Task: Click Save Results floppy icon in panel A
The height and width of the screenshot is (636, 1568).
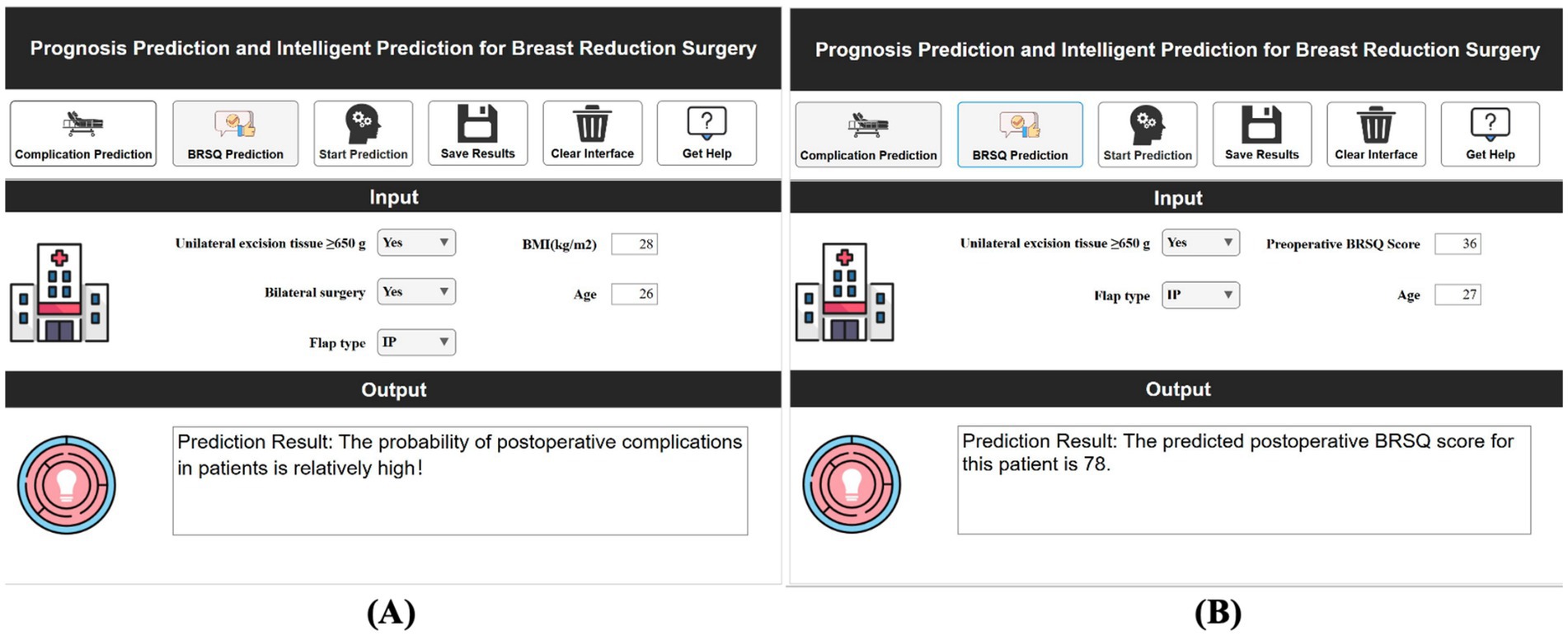Action: click(477, 124)
